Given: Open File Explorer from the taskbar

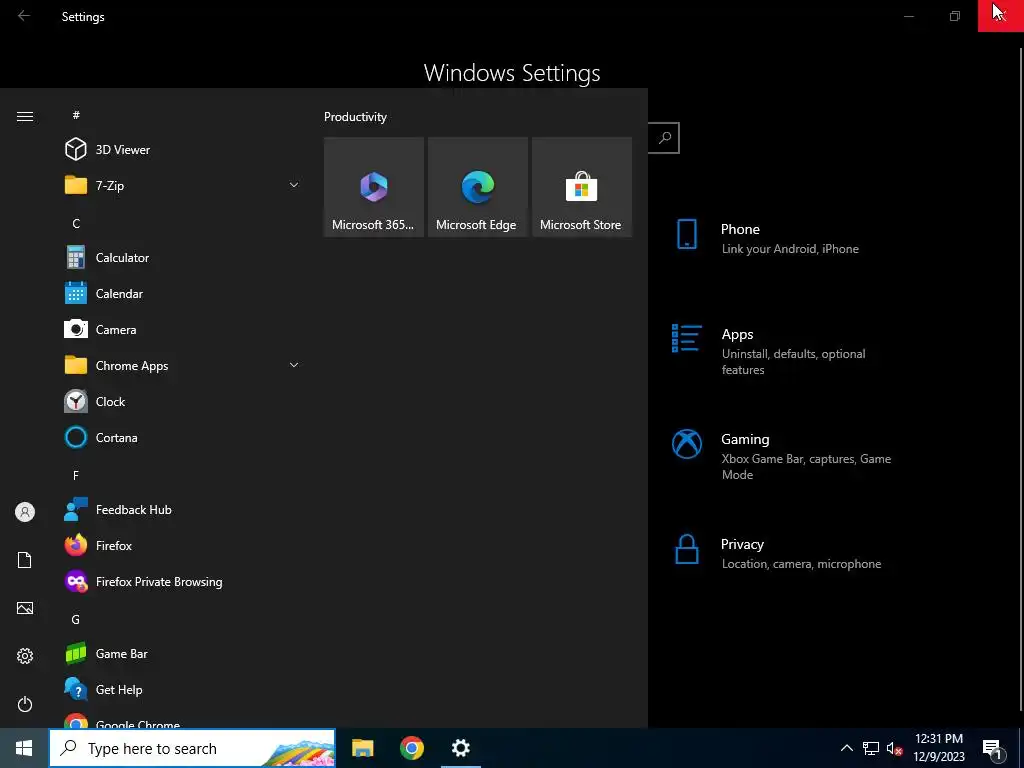Looking at the screenshot, I should [x=362, y=748].
